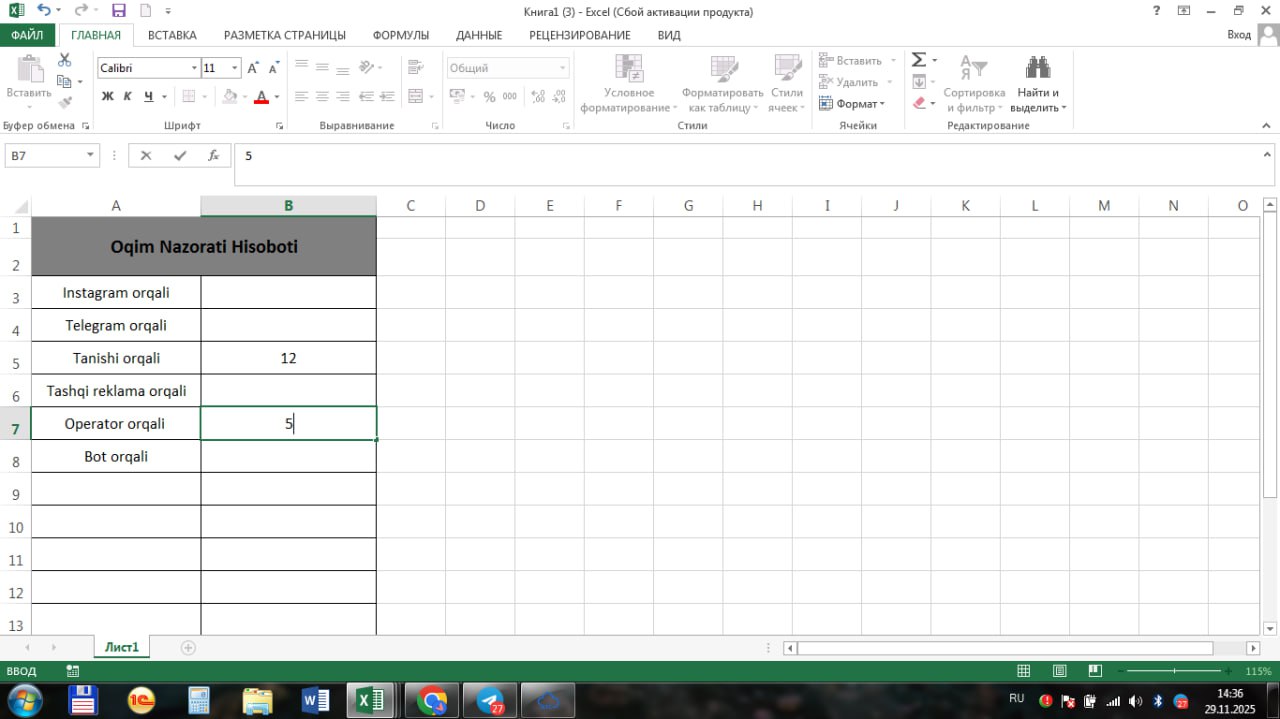The height and width of the screenshot is (719, 1280).
Task: Select cell containing Telegram orqali
Action: 116,325
